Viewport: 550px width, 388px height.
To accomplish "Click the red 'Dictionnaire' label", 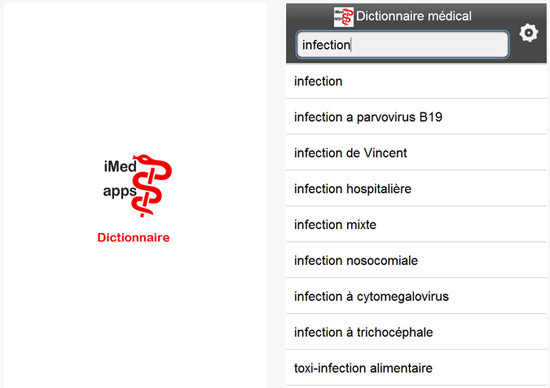I will tap(133, 238).
